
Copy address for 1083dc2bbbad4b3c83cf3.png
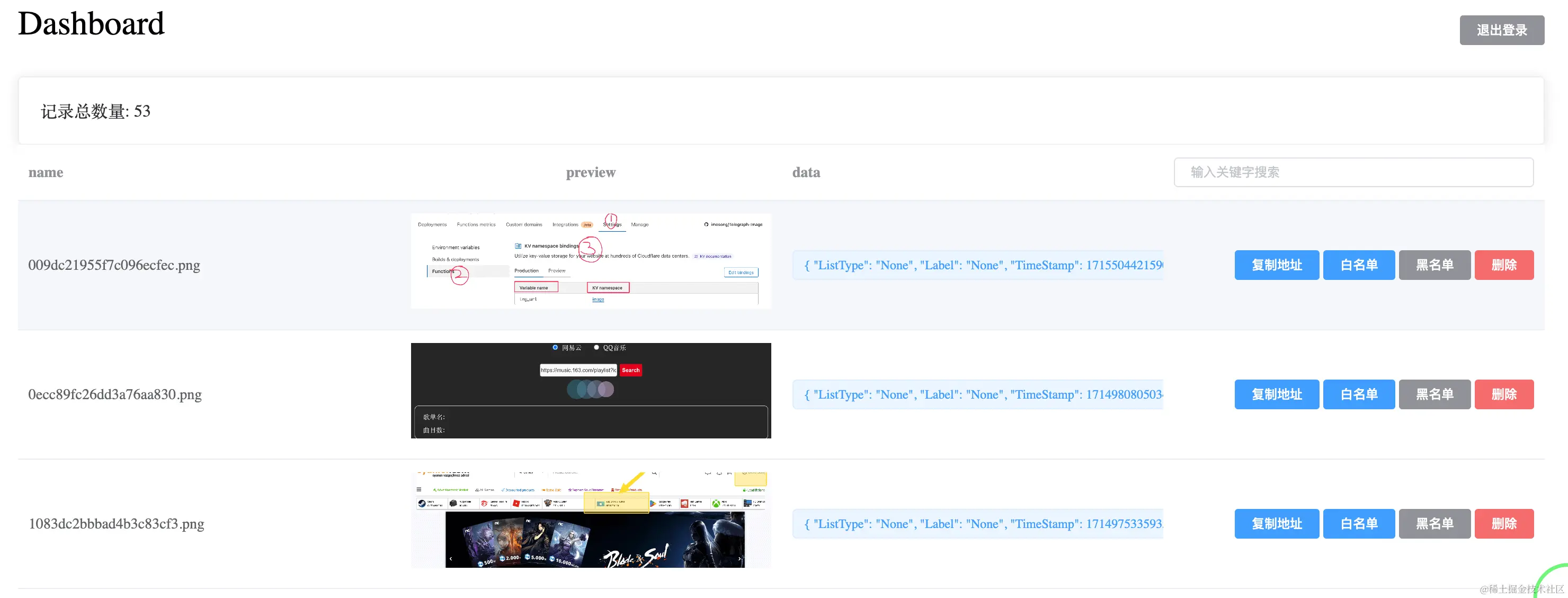click(x=1277, y=524)
